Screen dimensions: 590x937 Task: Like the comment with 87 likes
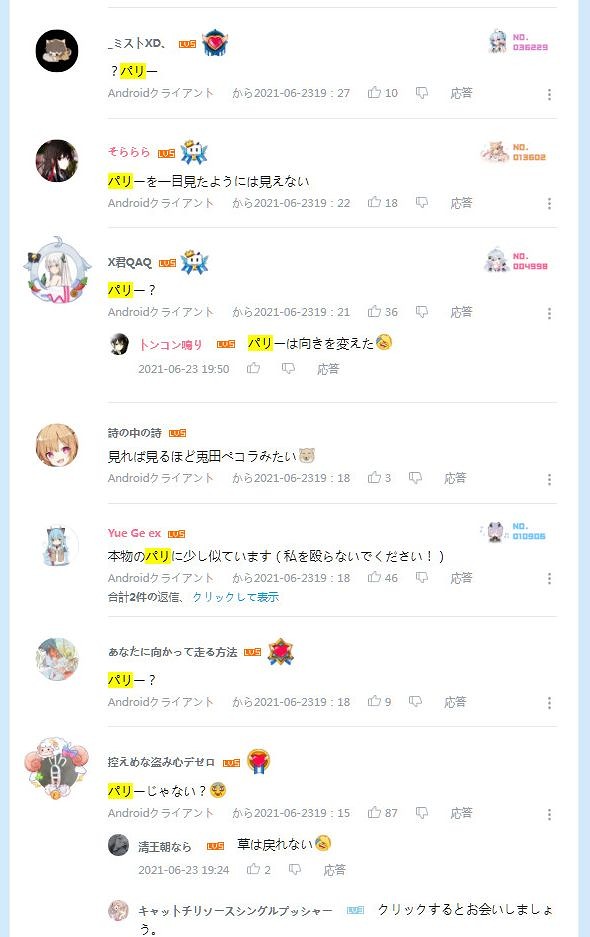pyautogui.click(x=374, y=812)
